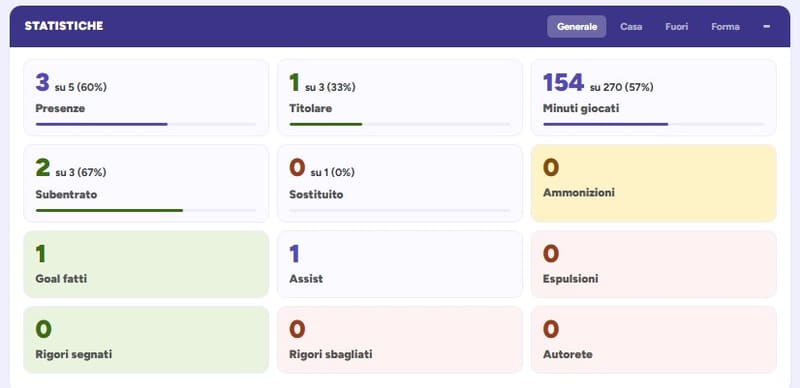Open the Fuori tab

coord(677,27)
